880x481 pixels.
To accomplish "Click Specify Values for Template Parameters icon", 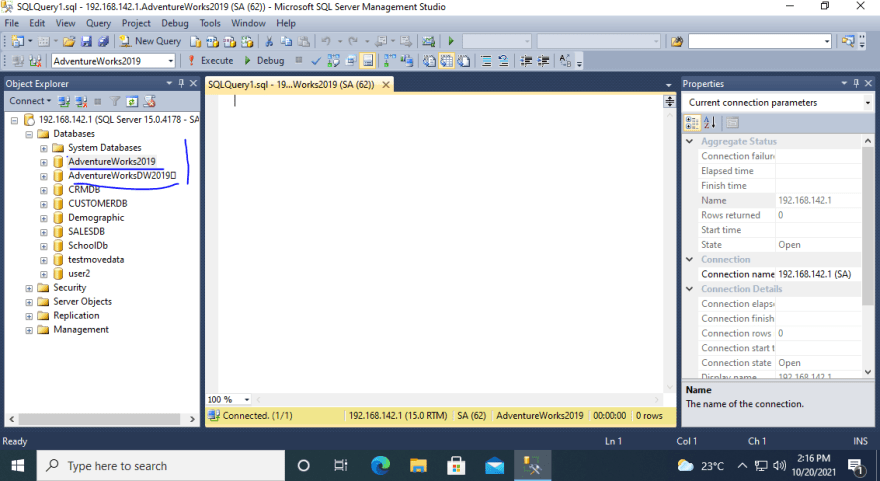I will pos(565,61).
